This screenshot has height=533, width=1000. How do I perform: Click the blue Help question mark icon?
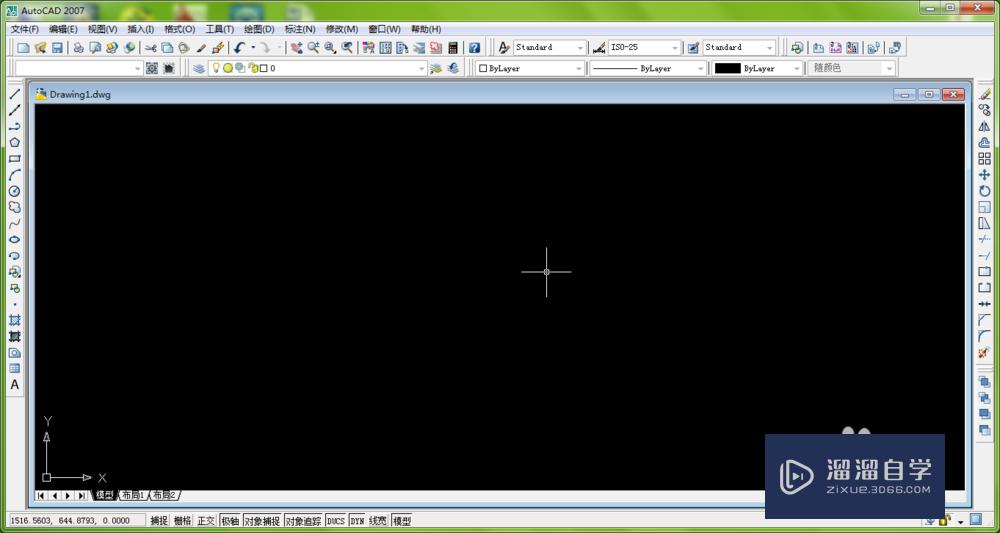[x=474, y=47]
